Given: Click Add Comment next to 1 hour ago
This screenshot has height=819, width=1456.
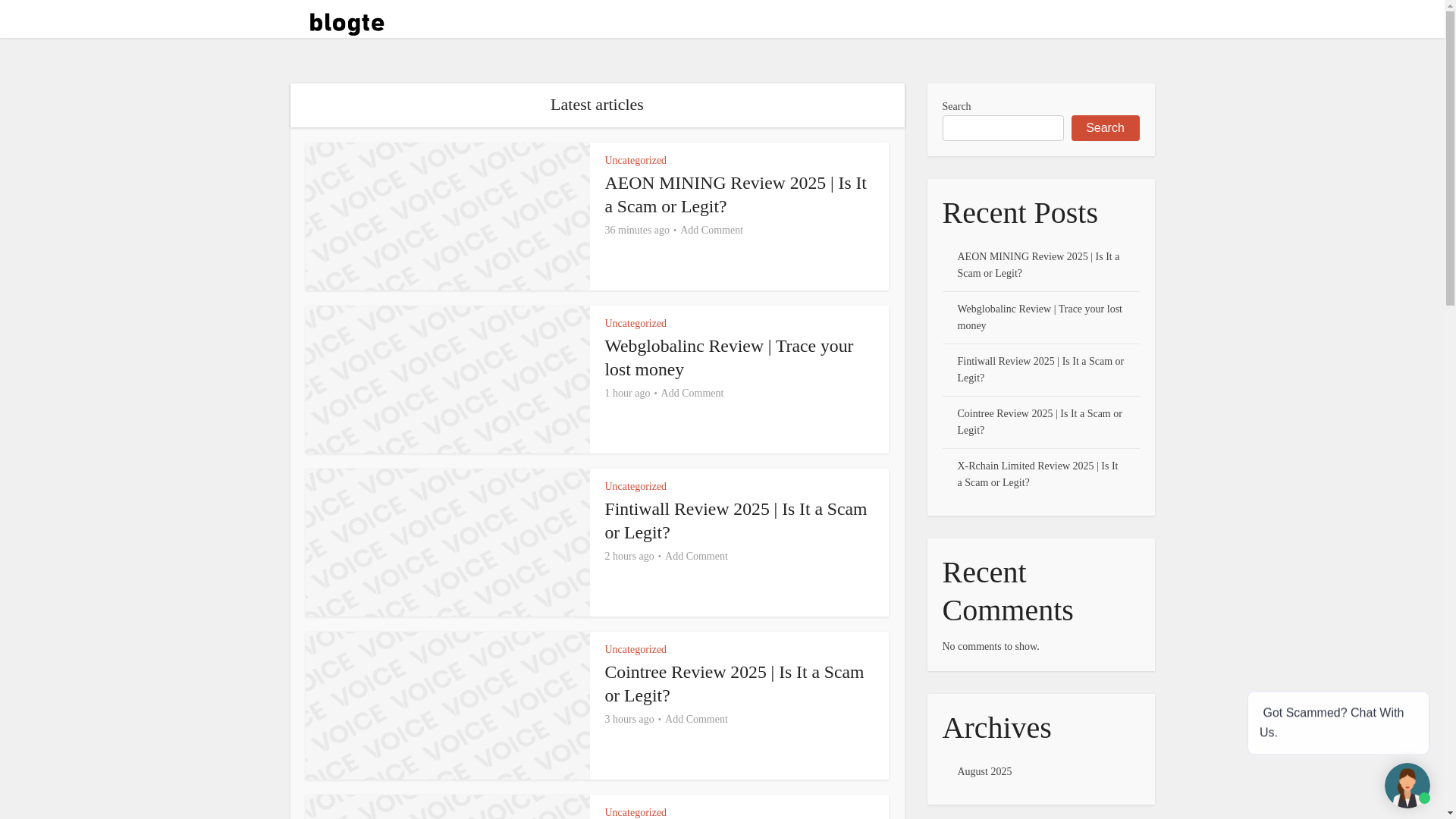Looking at the screenshot, I should click(692, 393).
